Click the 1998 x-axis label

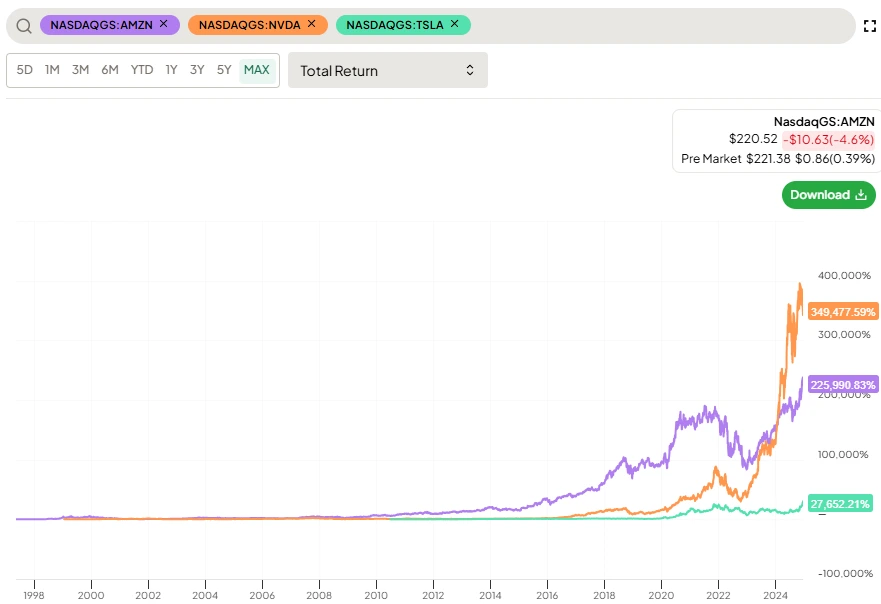click(34, 595)
